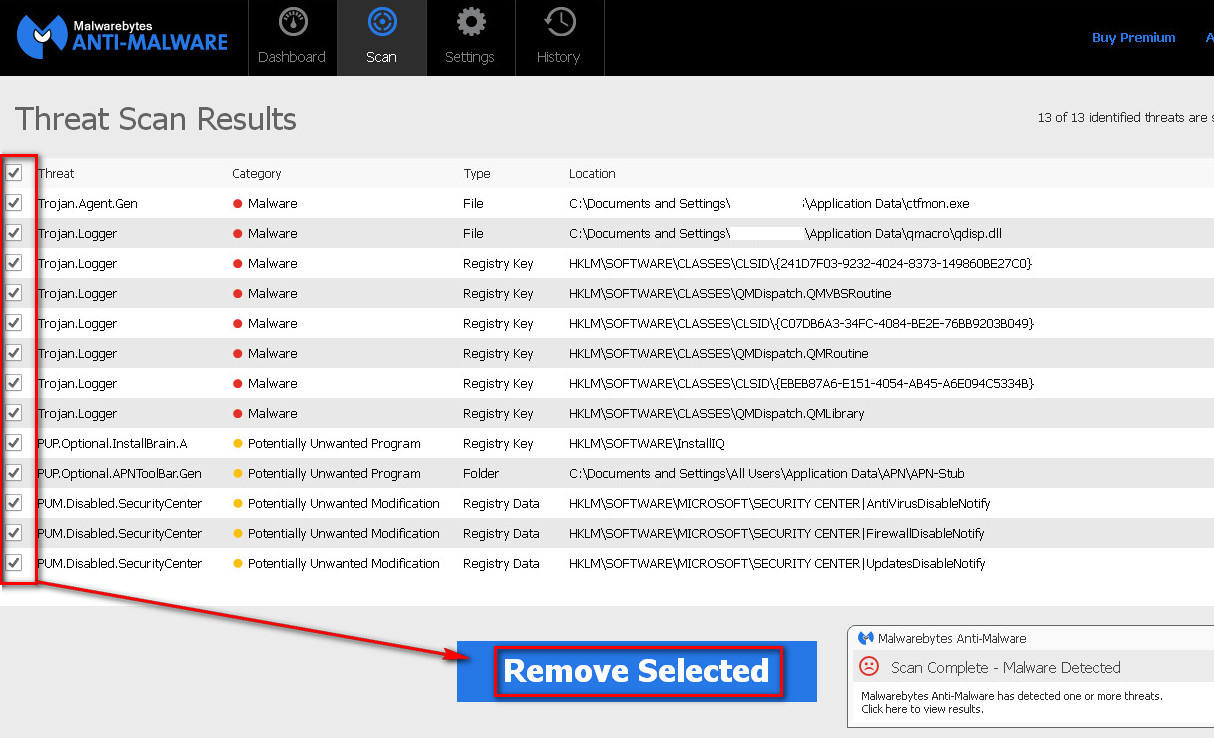This screenshot has height=738, width=1214.
Task: Switch to the Scan tab
Action: tap(381, 38)
